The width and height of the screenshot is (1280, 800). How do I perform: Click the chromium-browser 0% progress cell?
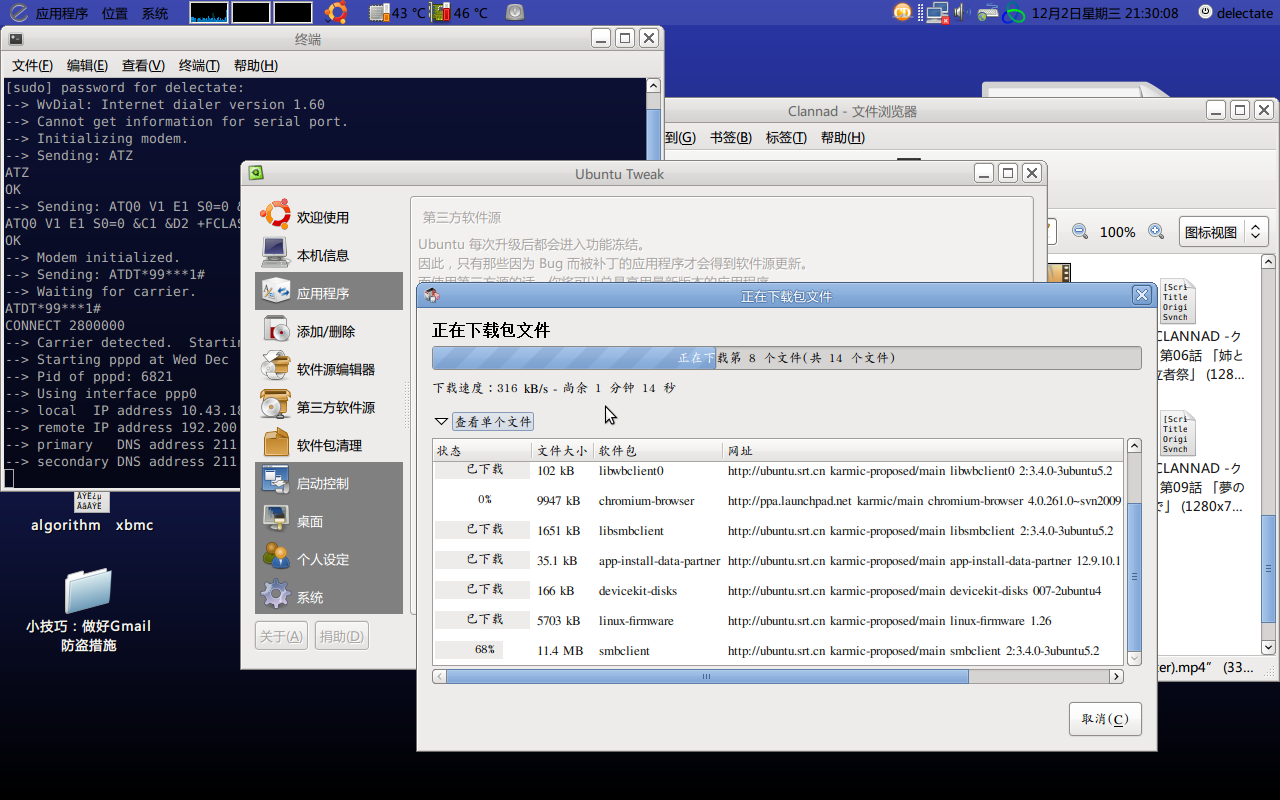(484, 500)
